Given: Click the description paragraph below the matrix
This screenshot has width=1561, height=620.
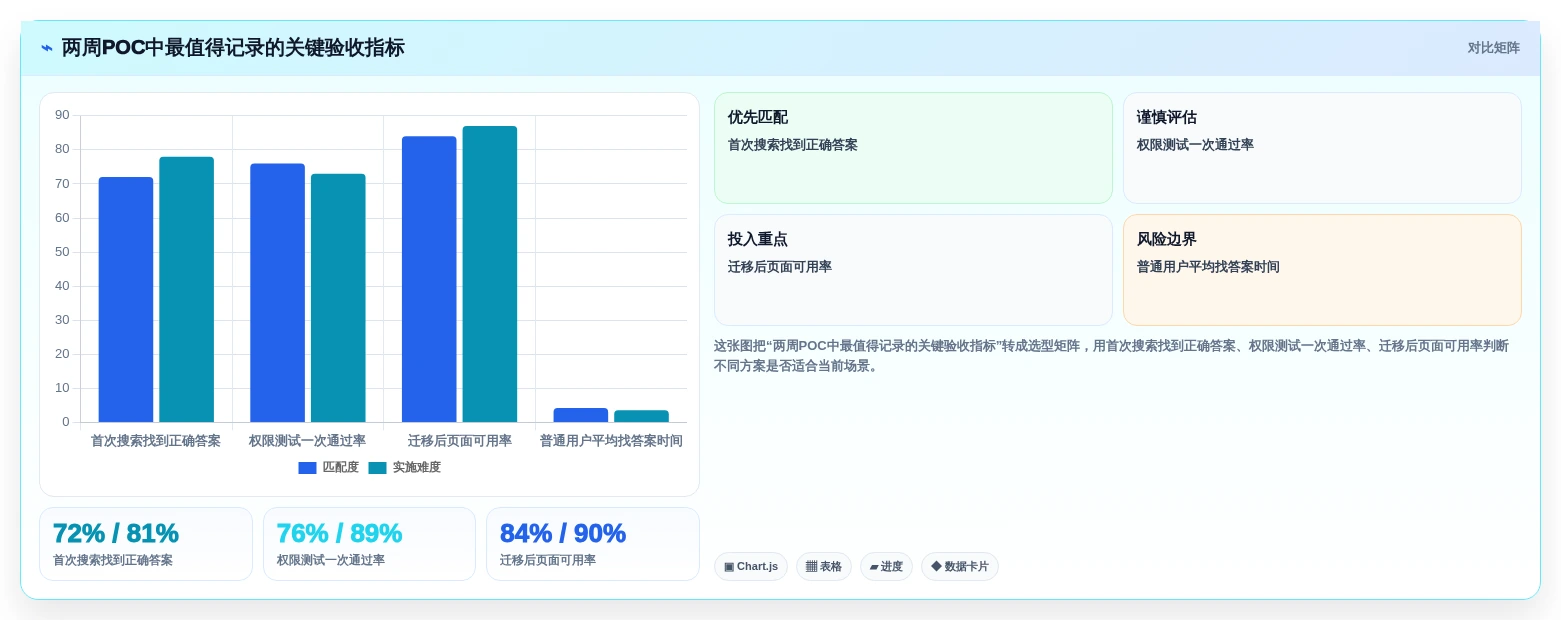Looking at the screenshot, I should point(1112,356).
